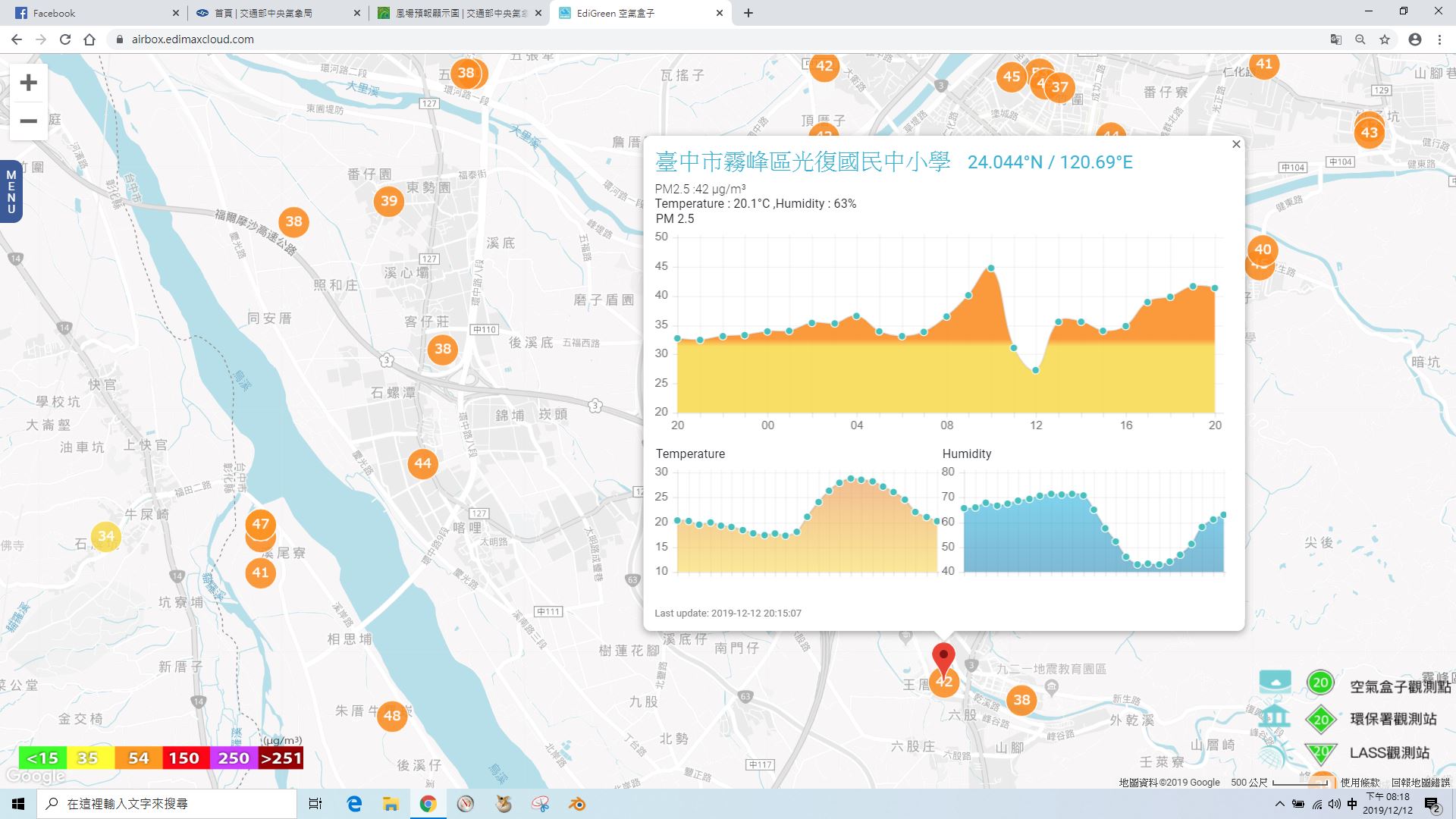Open the volume control in tray
Image resolution: width=1456 pixels, height=819 pixels.
coord(1335,804)
